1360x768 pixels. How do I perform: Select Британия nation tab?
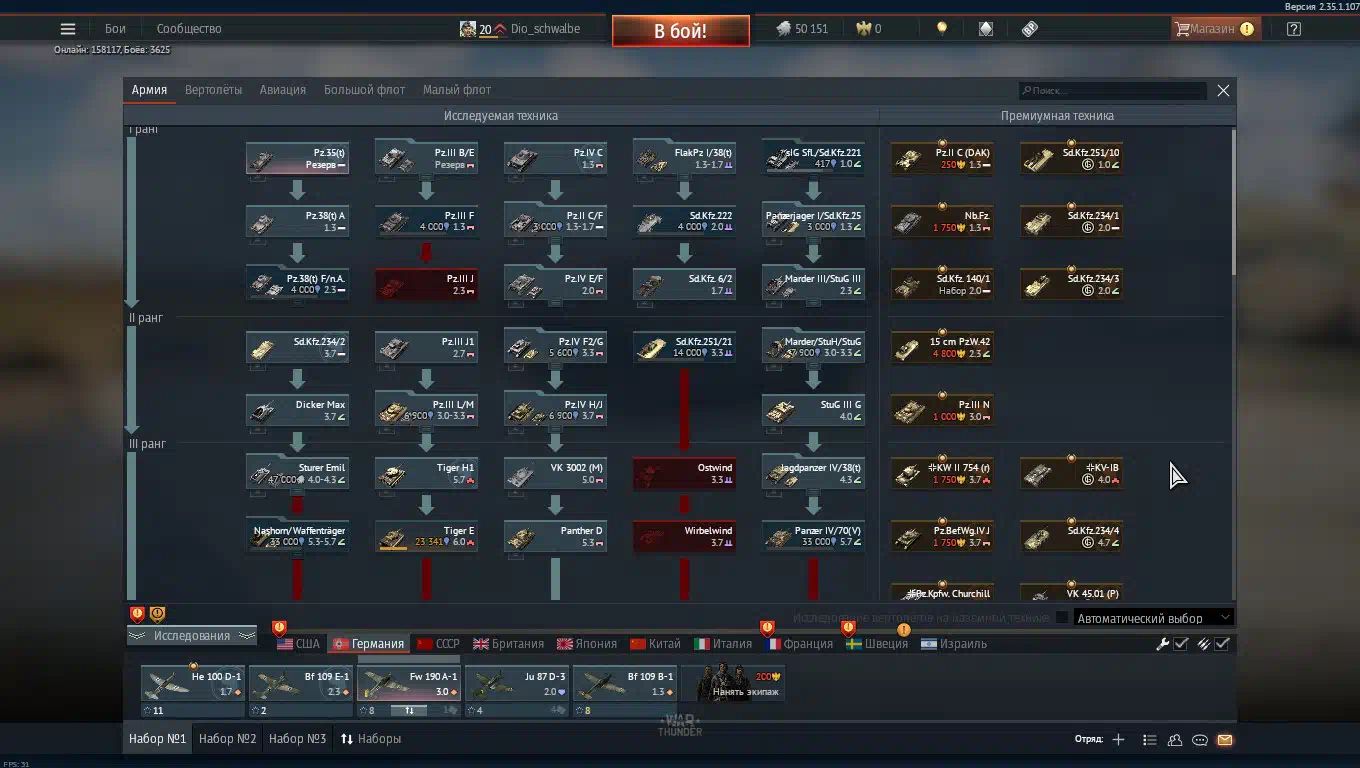pos(509,644)
